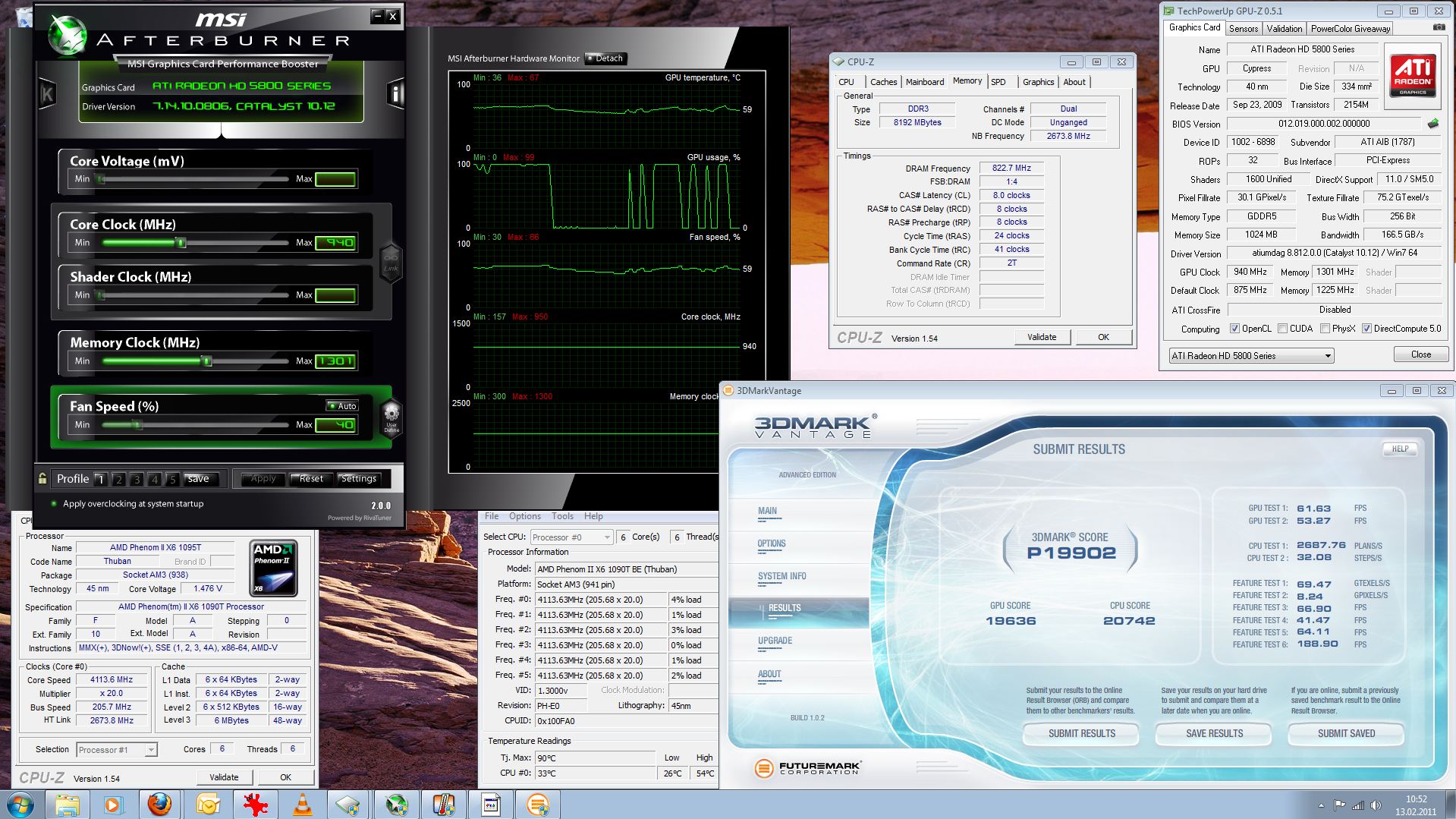
Task: Switch to 3DMark Vantage taskbar icon
Action: click(538, 805)
